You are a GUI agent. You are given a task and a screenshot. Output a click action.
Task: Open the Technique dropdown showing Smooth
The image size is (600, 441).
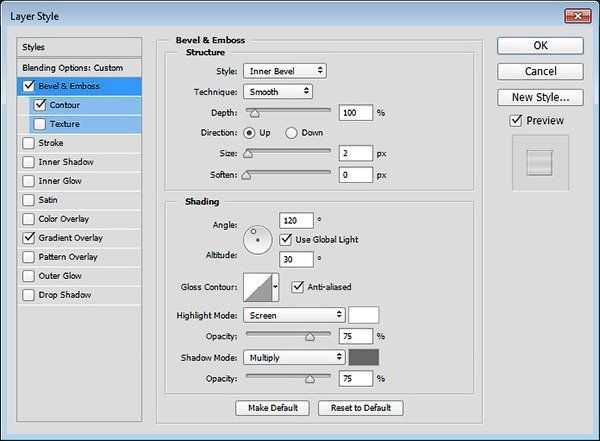[278, 92]
